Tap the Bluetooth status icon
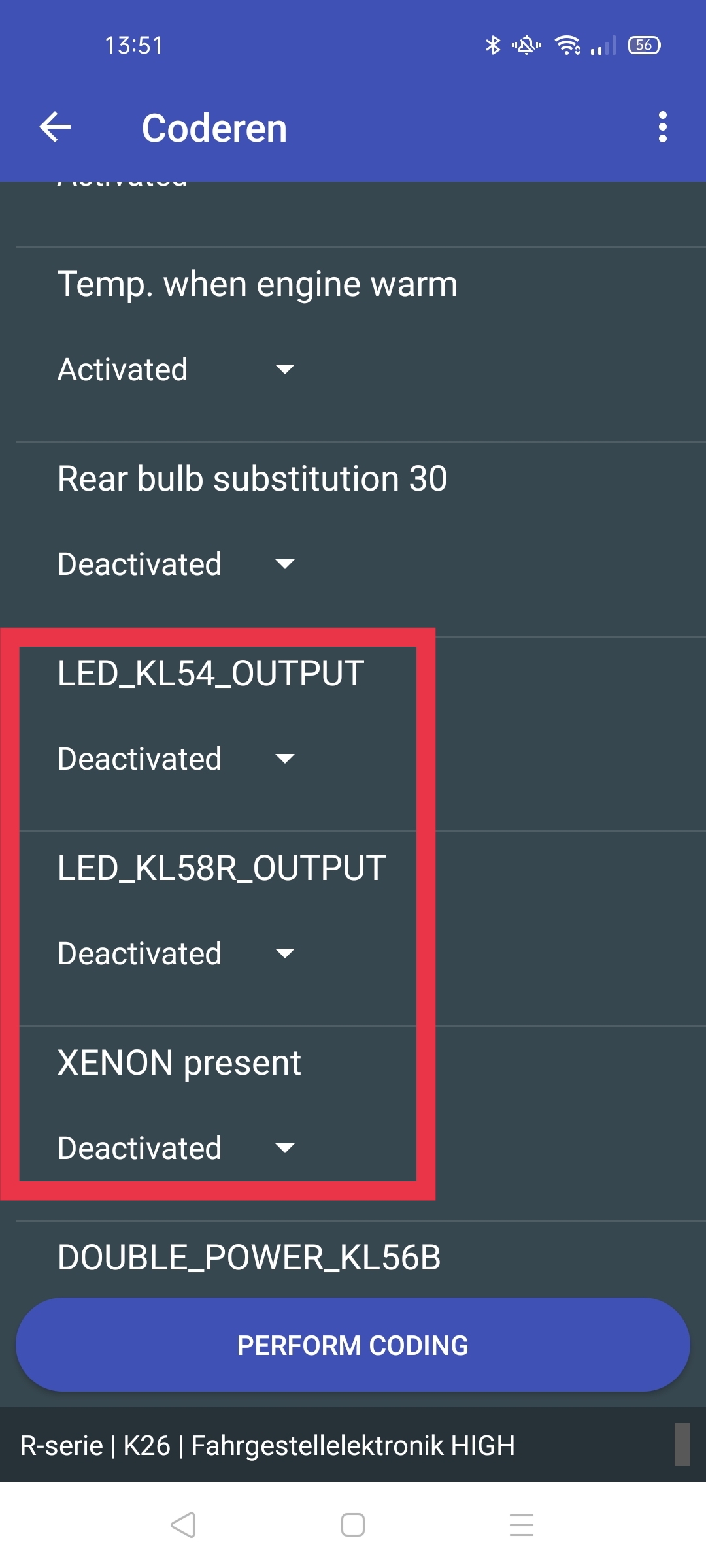706x1568 pixels. click(493, 45)
